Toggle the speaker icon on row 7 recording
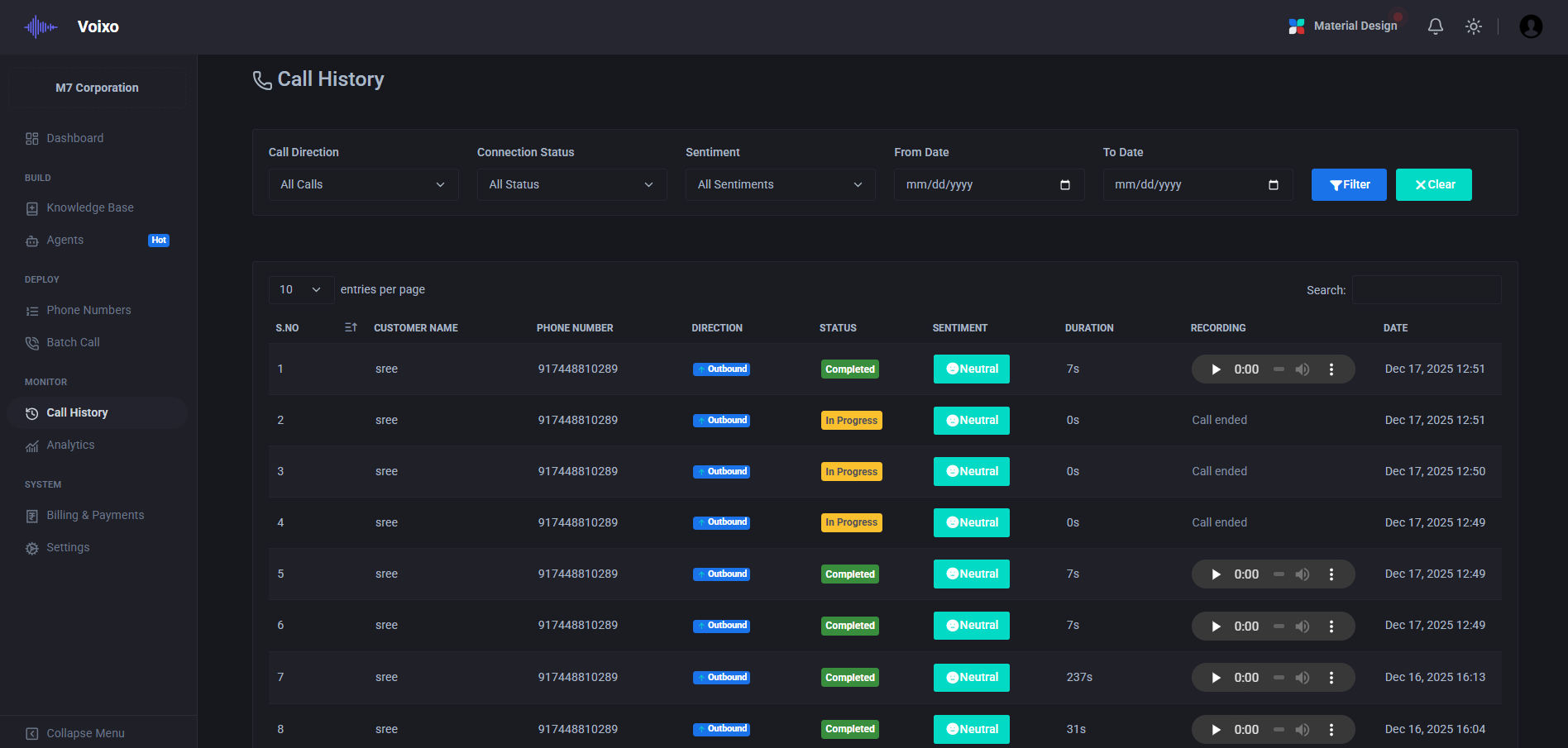Image resolution: width=1568 pixels, height=748 pixels. click(x=1303, y=677)
